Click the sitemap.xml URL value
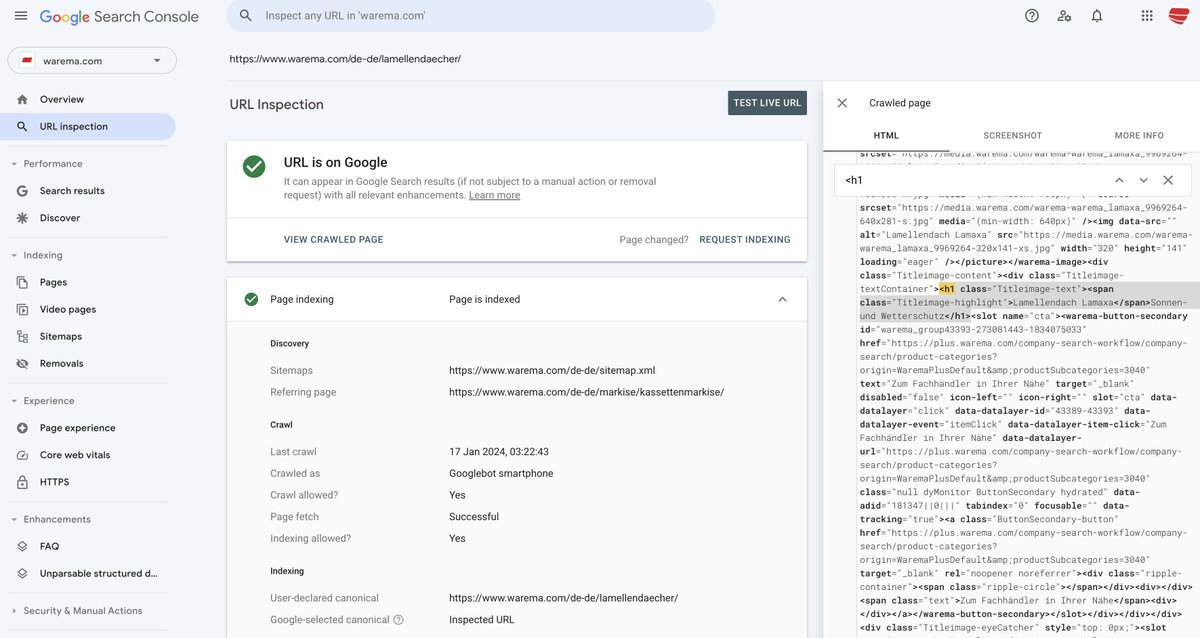The height and width of the screenshot is (638, 1200). point(552,370)
